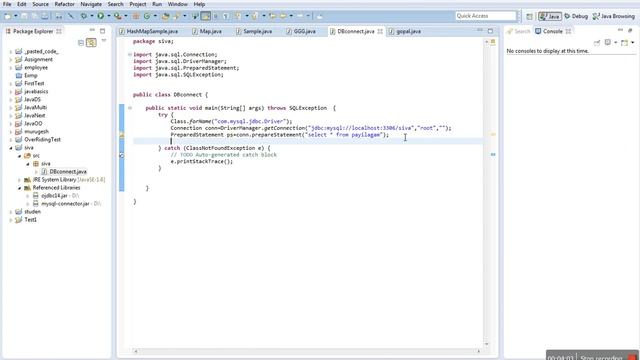Image resolution: width=640 pixels, height=360 pixels.
Task: Click the editor vertical scroll down arrow
Action: tap(487, 344)
